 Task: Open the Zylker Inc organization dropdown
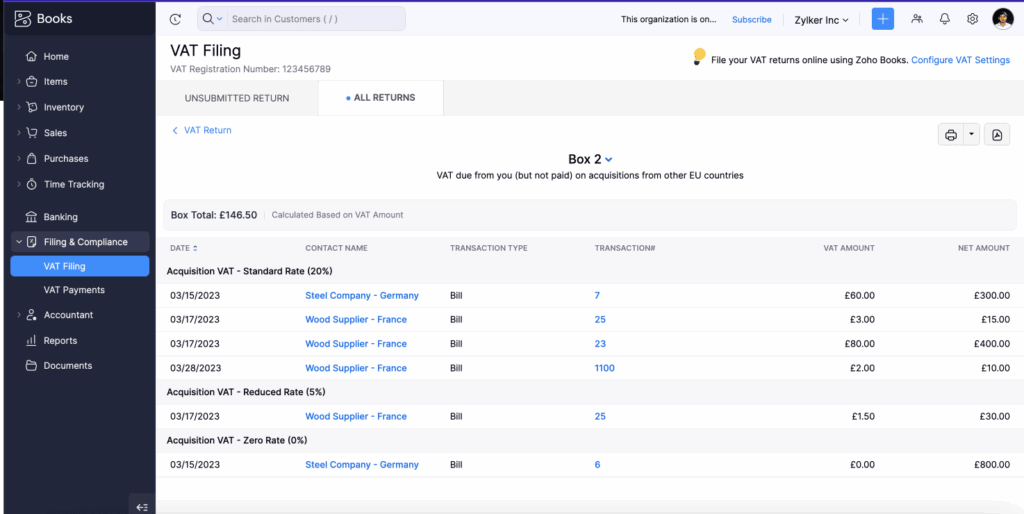[821, 19]
